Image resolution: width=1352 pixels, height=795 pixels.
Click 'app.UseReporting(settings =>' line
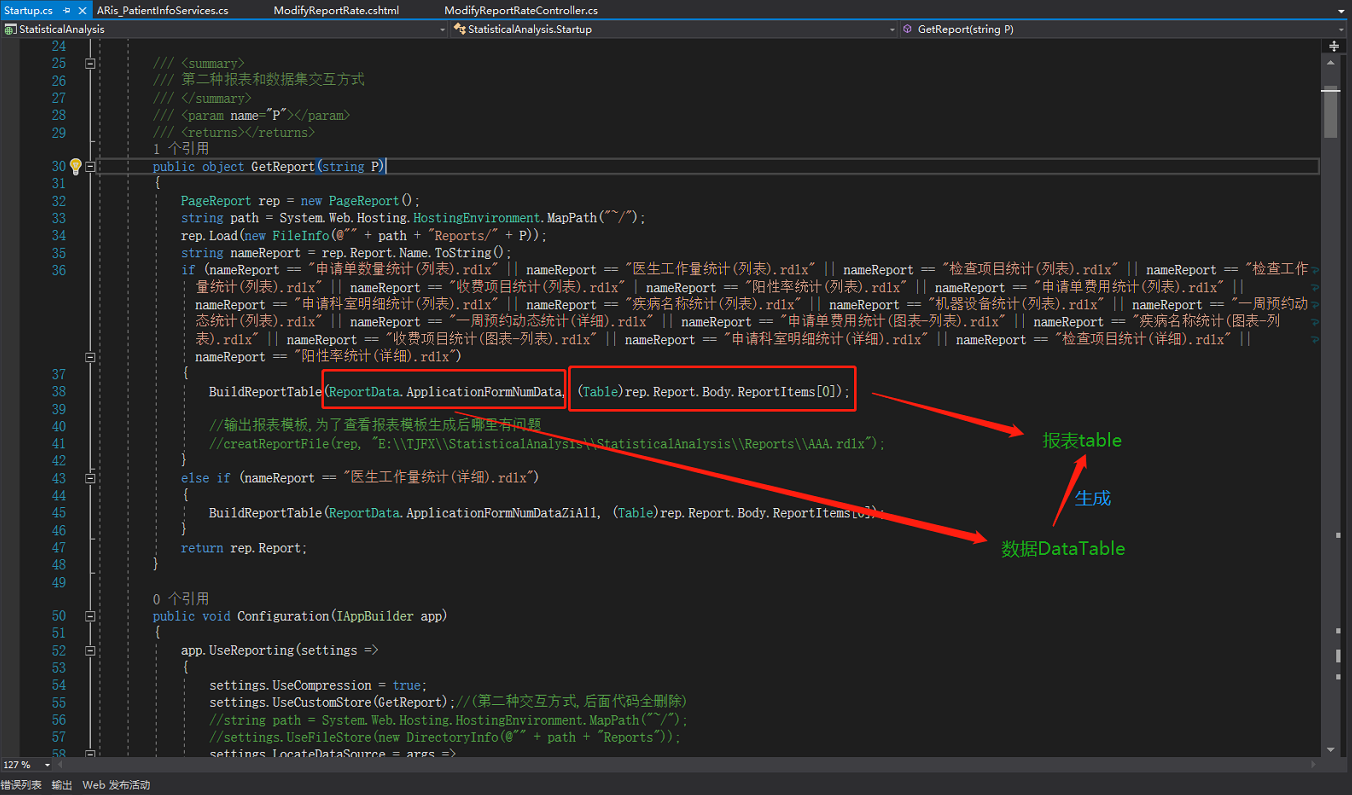pos(280,650)
